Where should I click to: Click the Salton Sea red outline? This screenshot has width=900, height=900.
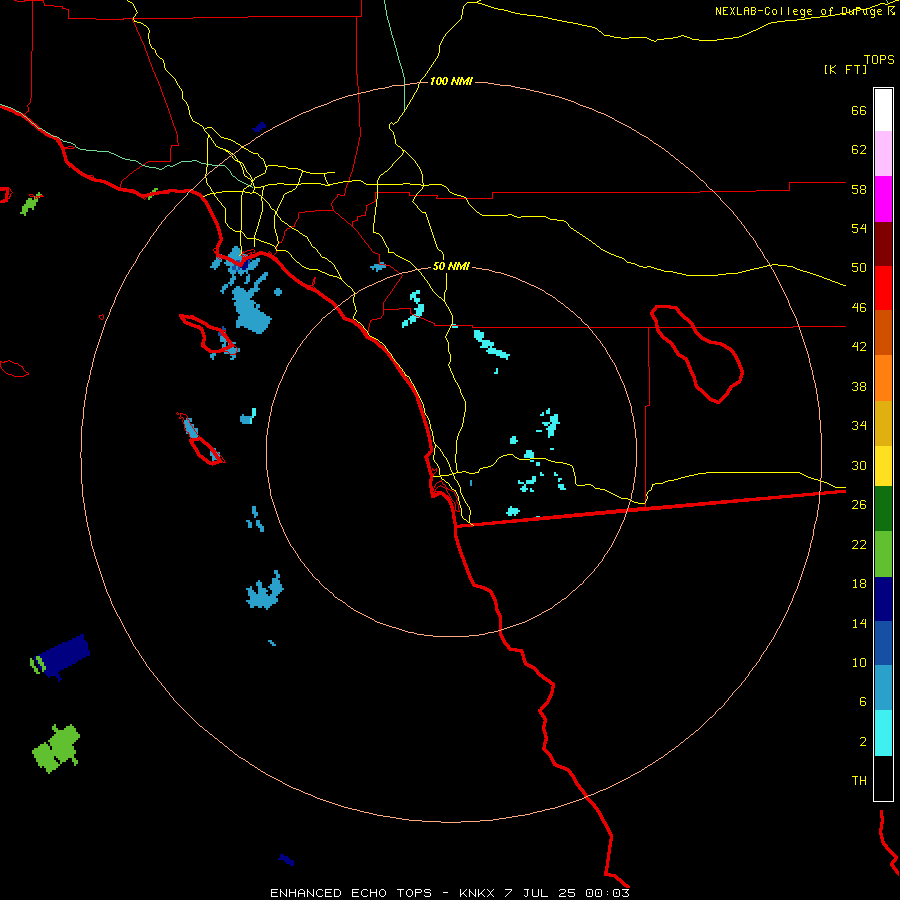coord(697,353)
